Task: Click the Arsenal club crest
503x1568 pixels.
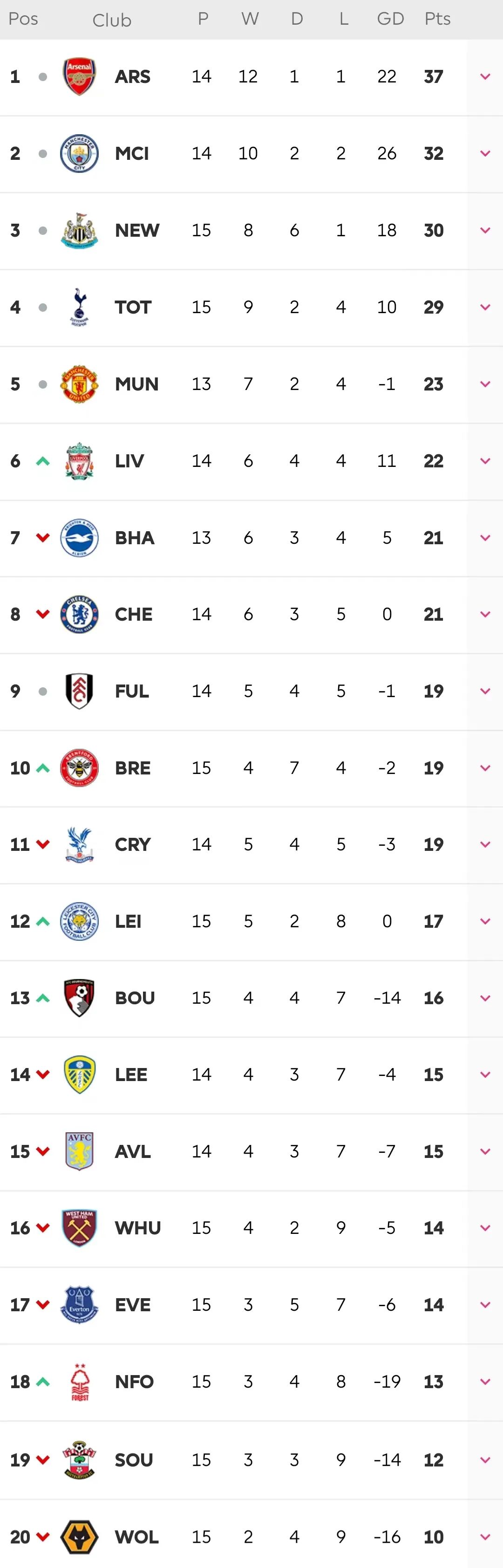Action: point(79,77)
